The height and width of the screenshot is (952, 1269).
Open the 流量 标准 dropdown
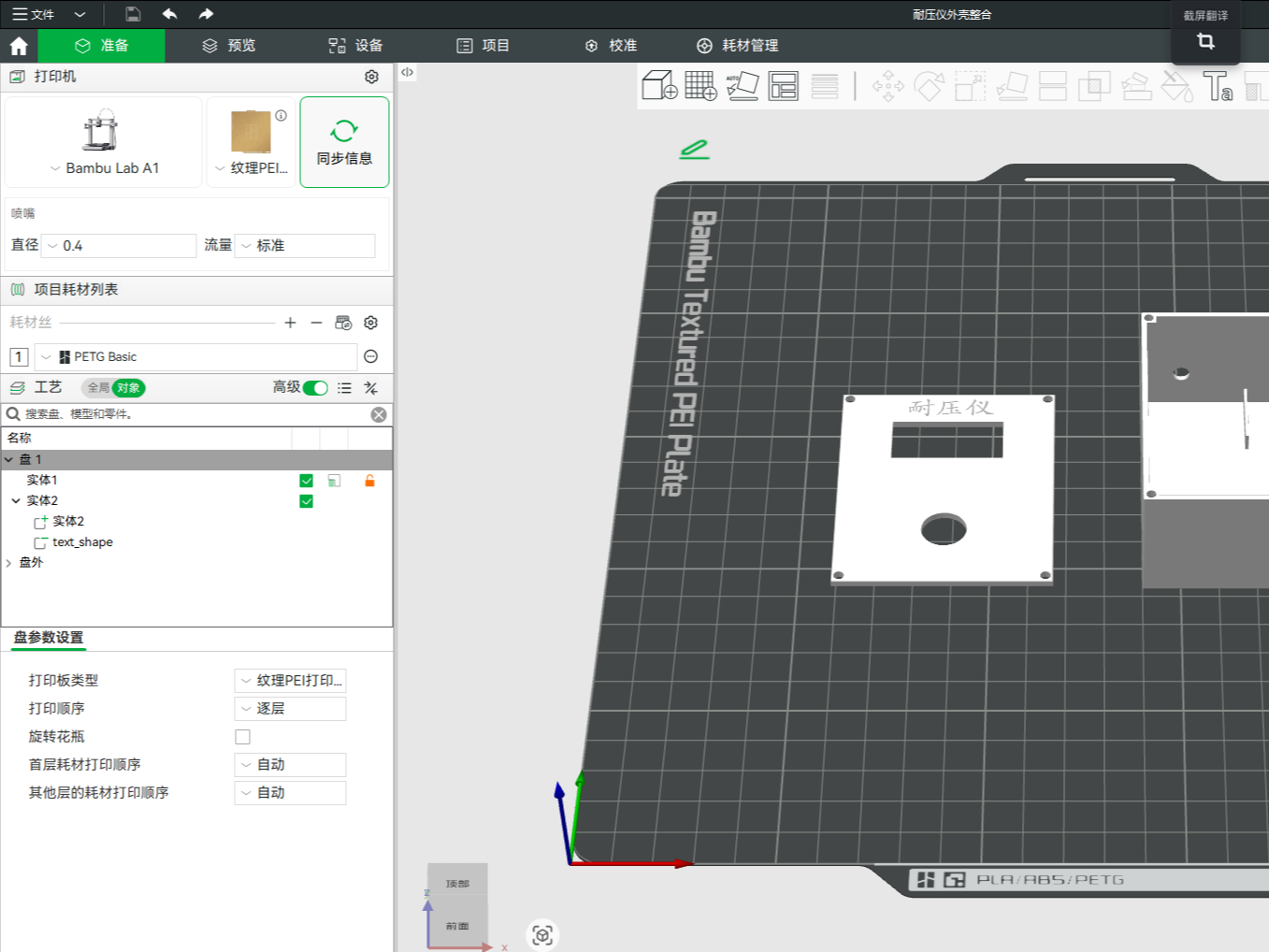(x=305, y=246)
